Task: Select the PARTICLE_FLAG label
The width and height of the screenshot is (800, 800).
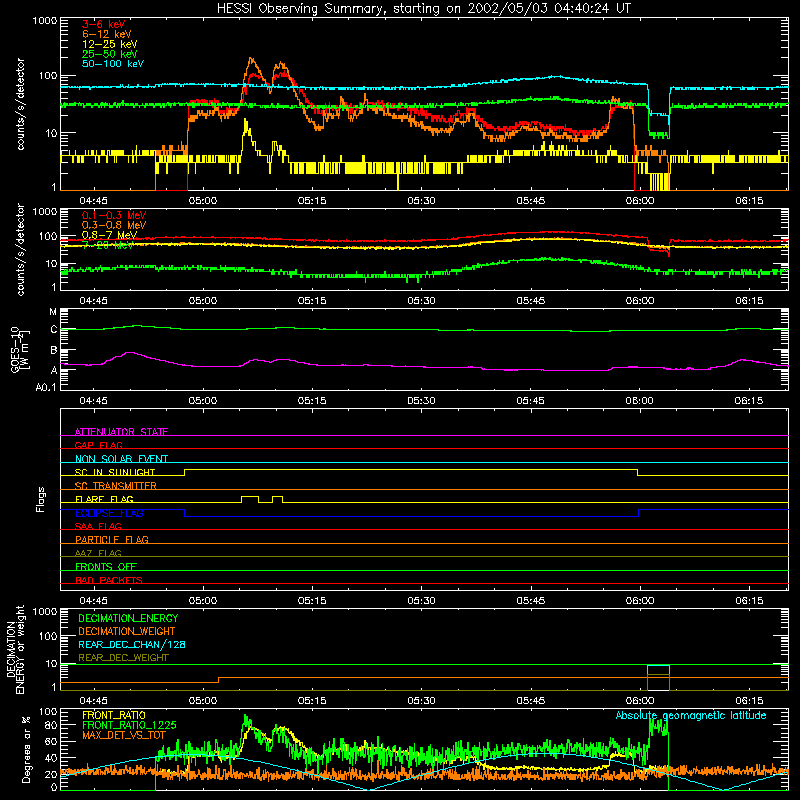Action: click(112, 539)
